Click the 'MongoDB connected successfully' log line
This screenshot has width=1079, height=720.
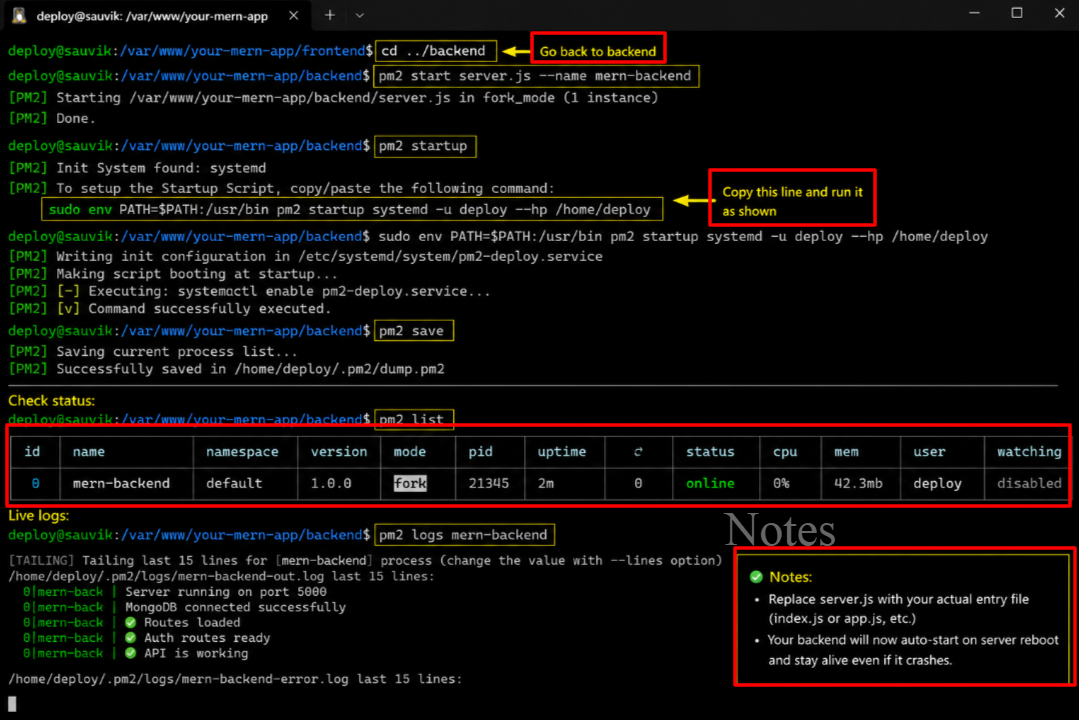[x=235, y=607]
